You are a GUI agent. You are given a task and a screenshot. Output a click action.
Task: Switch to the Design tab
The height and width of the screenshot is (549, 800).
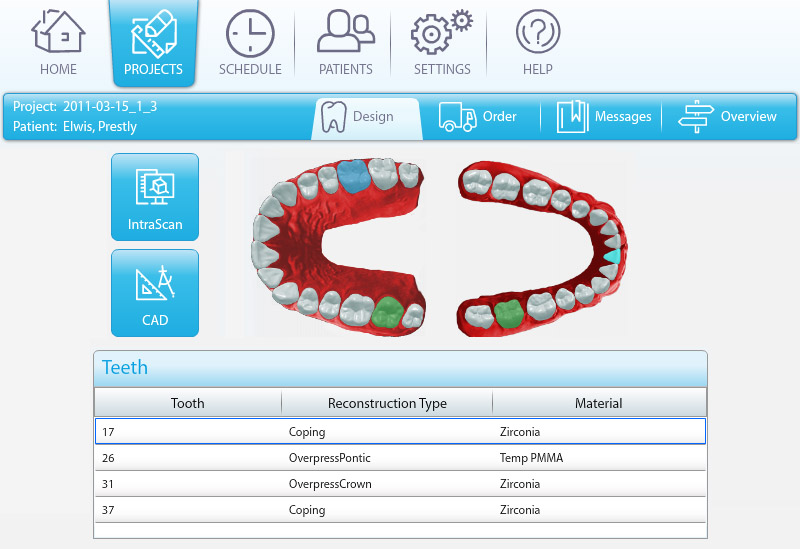click(x=367, y=118)
